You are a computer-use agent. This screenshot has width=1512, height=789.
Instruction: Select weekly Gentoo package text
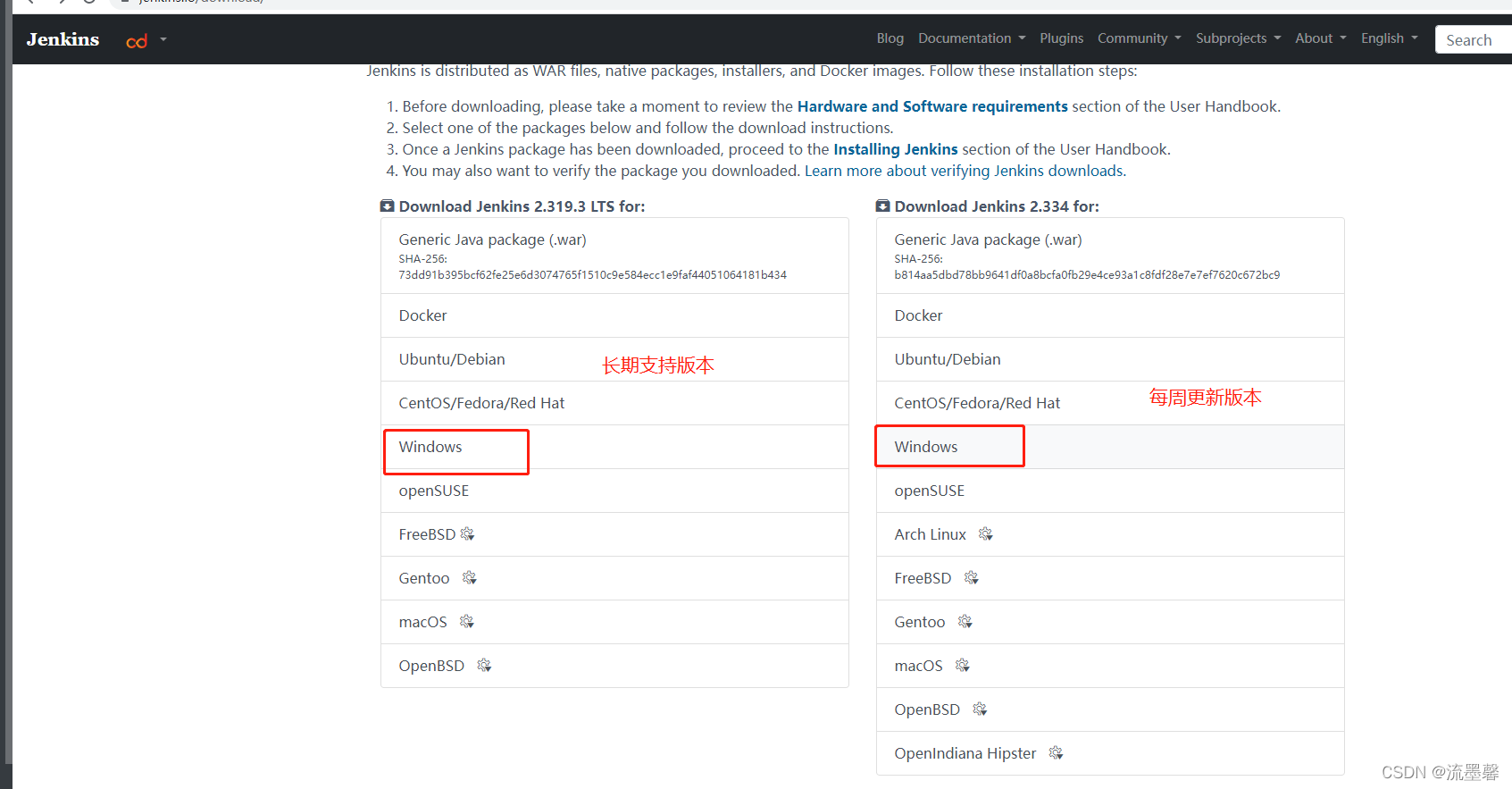[920, 622]
